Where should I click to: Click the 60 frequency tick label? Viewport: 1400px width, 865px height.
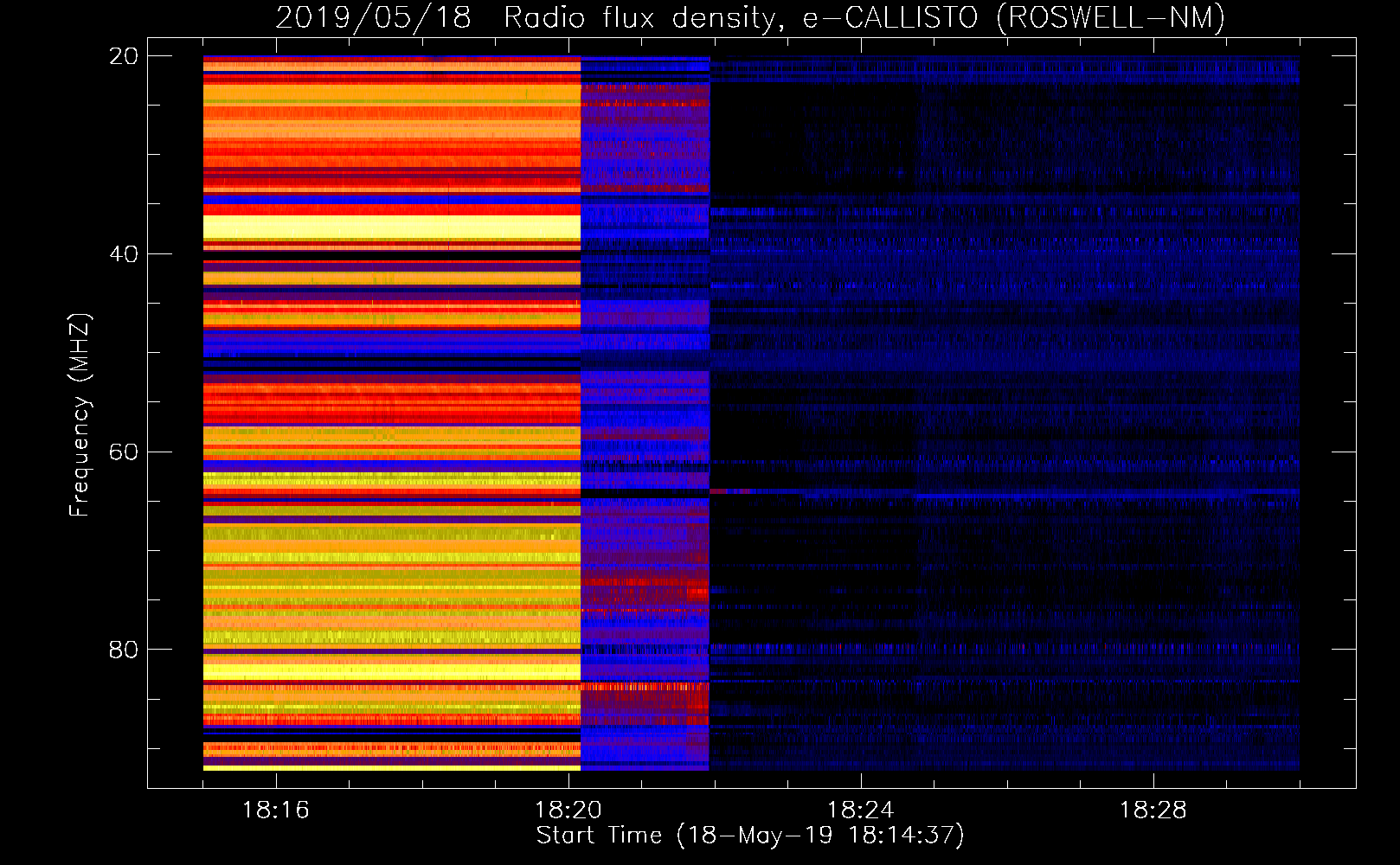pos(124,452)
